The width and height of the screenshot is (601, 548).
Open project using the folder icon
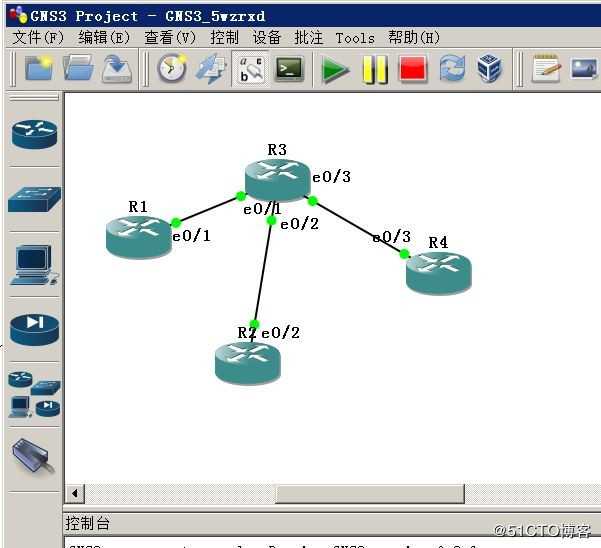pos(78,68)
